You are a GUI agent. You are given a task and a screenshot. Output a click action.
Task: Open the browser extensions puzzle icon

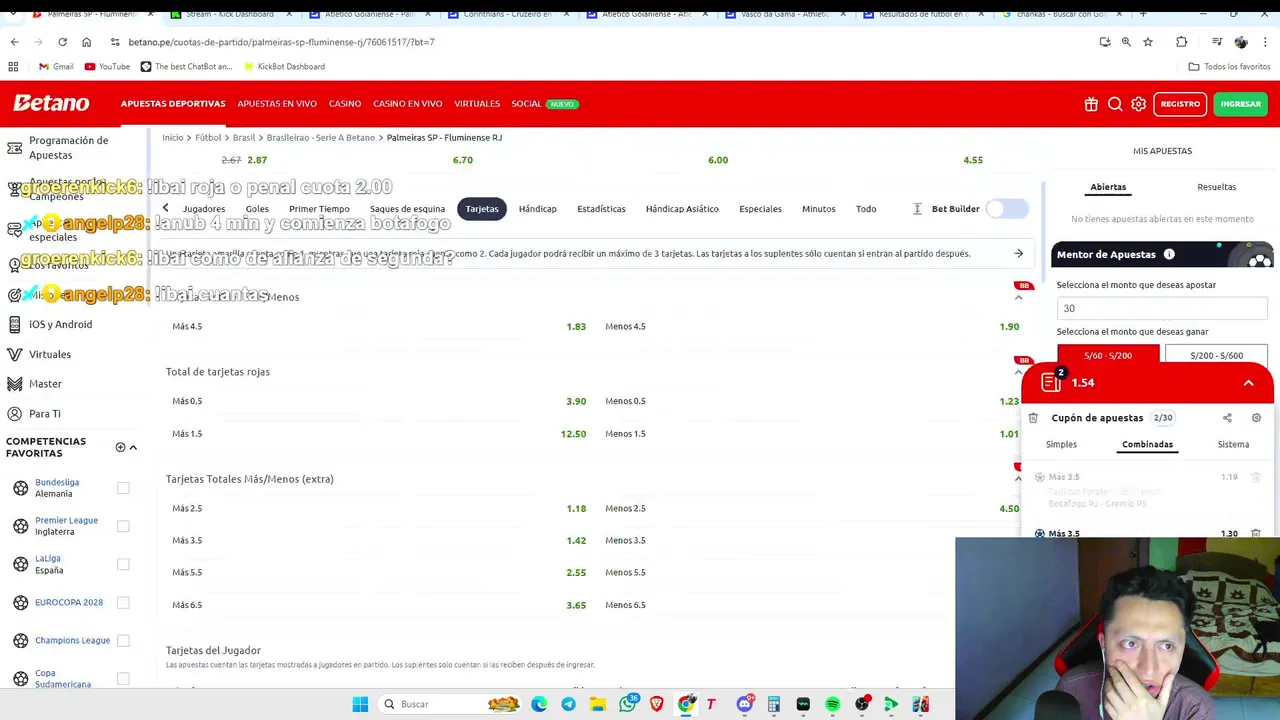tap(1181, 42)
